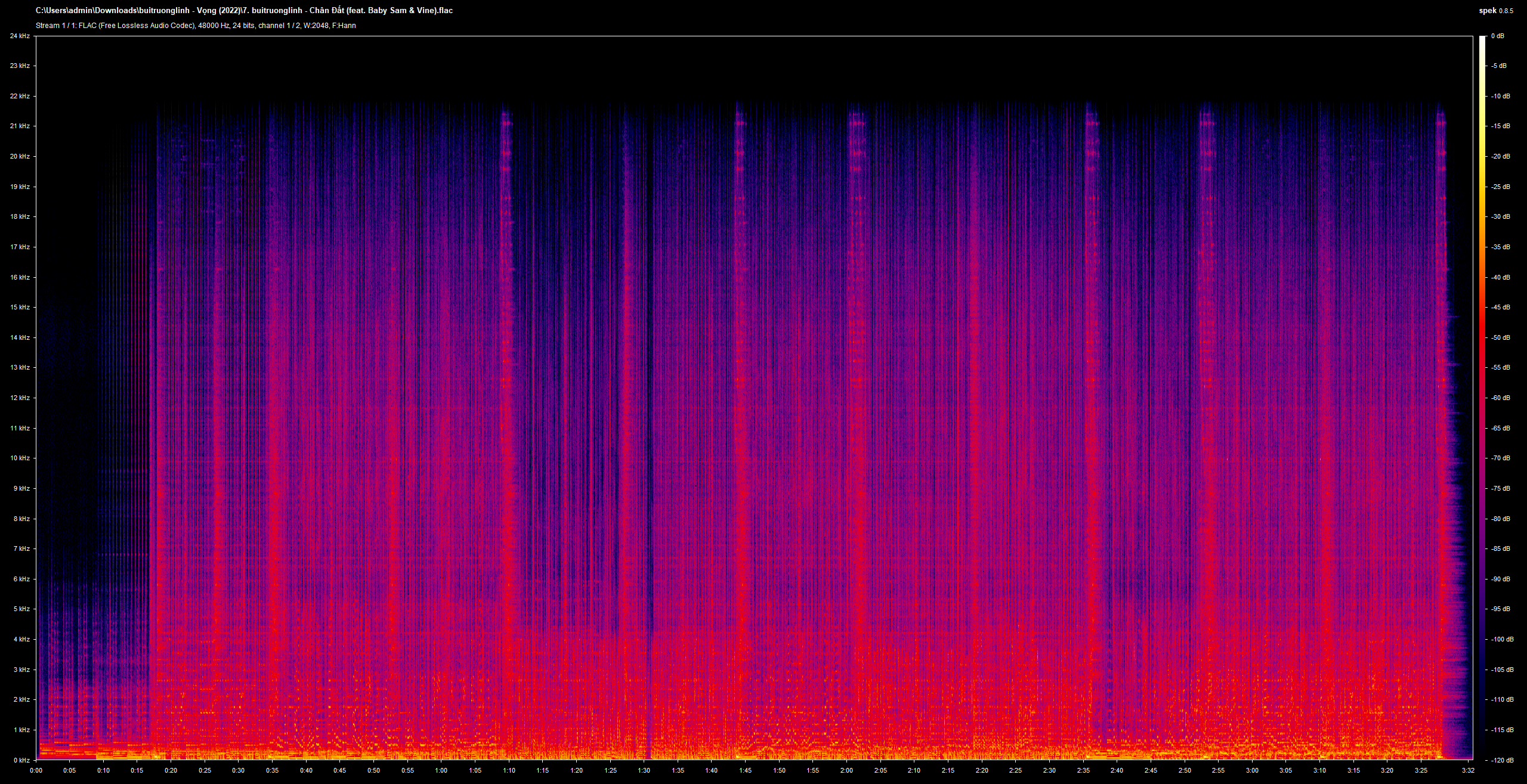Click the file path title text
This screenshot has width=1527, height=784.
point(244,11)
